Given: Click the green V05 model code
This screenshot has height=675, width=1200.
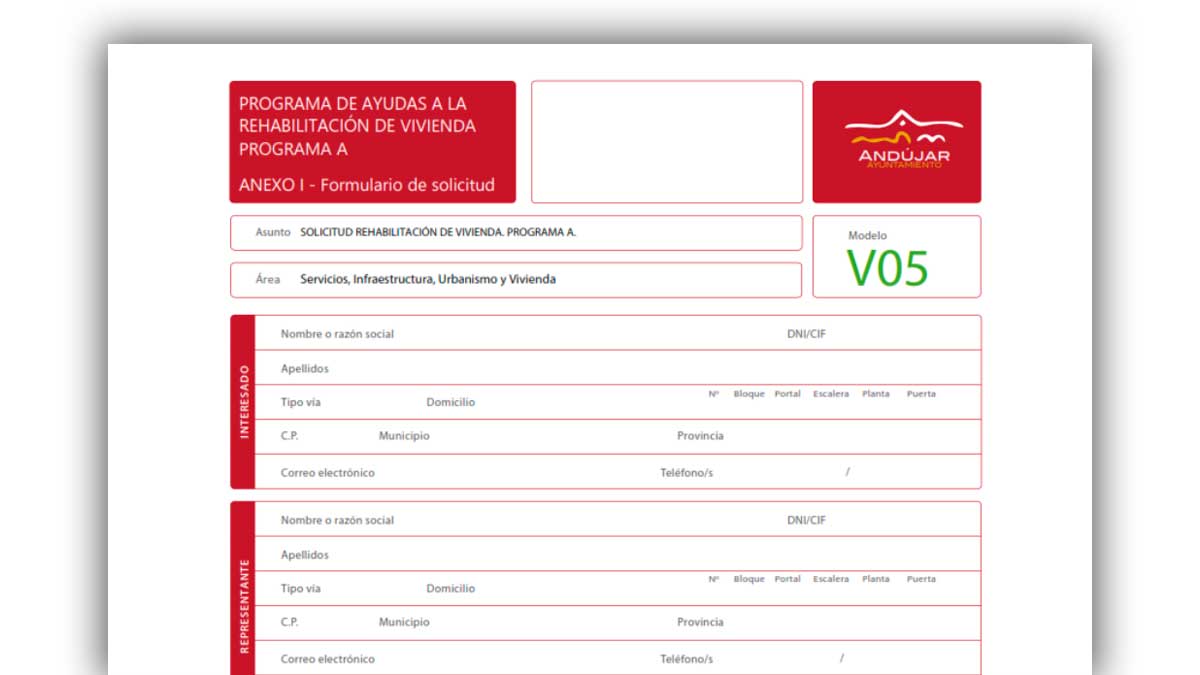Looking at the screenshot, I should (x=888, y=268).
